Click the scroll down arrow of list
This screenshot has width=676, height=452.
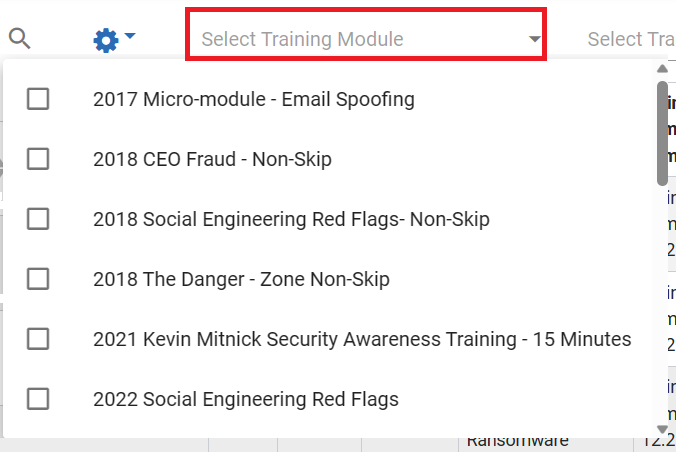662,429
